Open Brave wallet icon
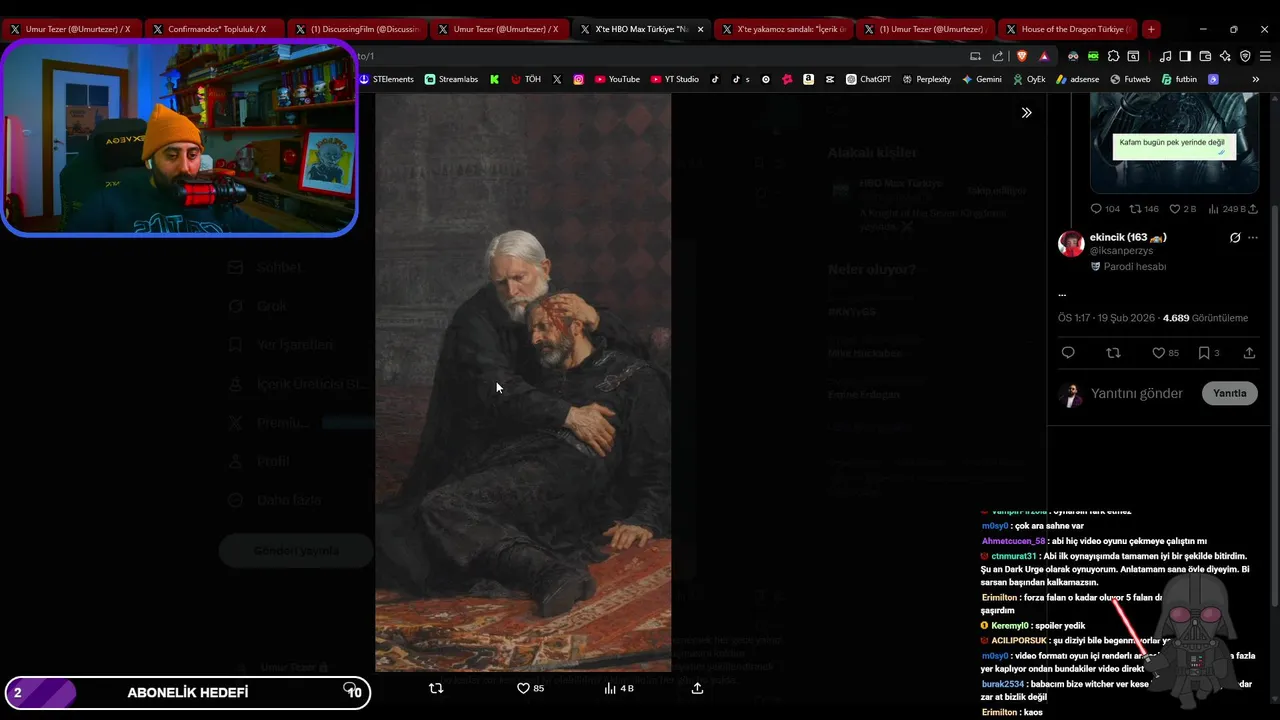The height and width of the screenshot is (720, 1280). (x=1205, y=56)
